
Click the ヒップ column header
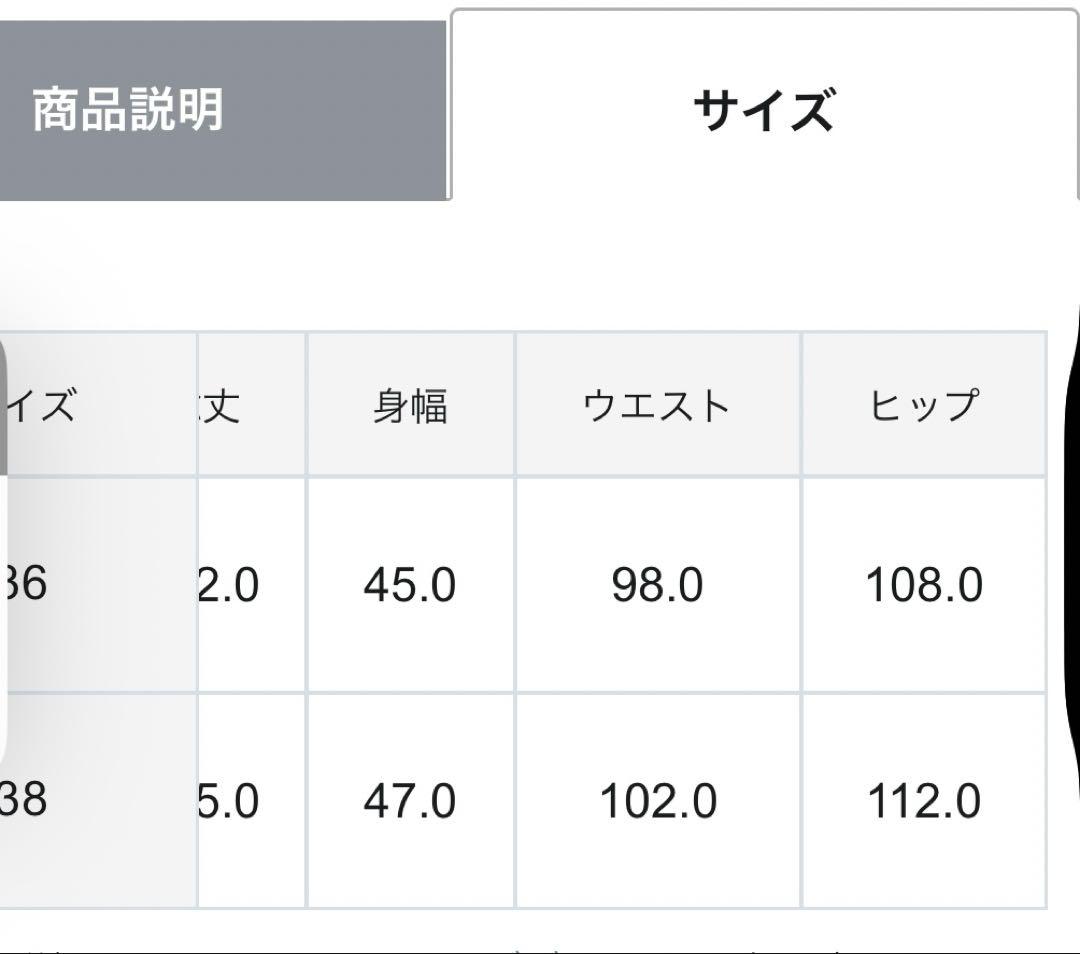925,405
